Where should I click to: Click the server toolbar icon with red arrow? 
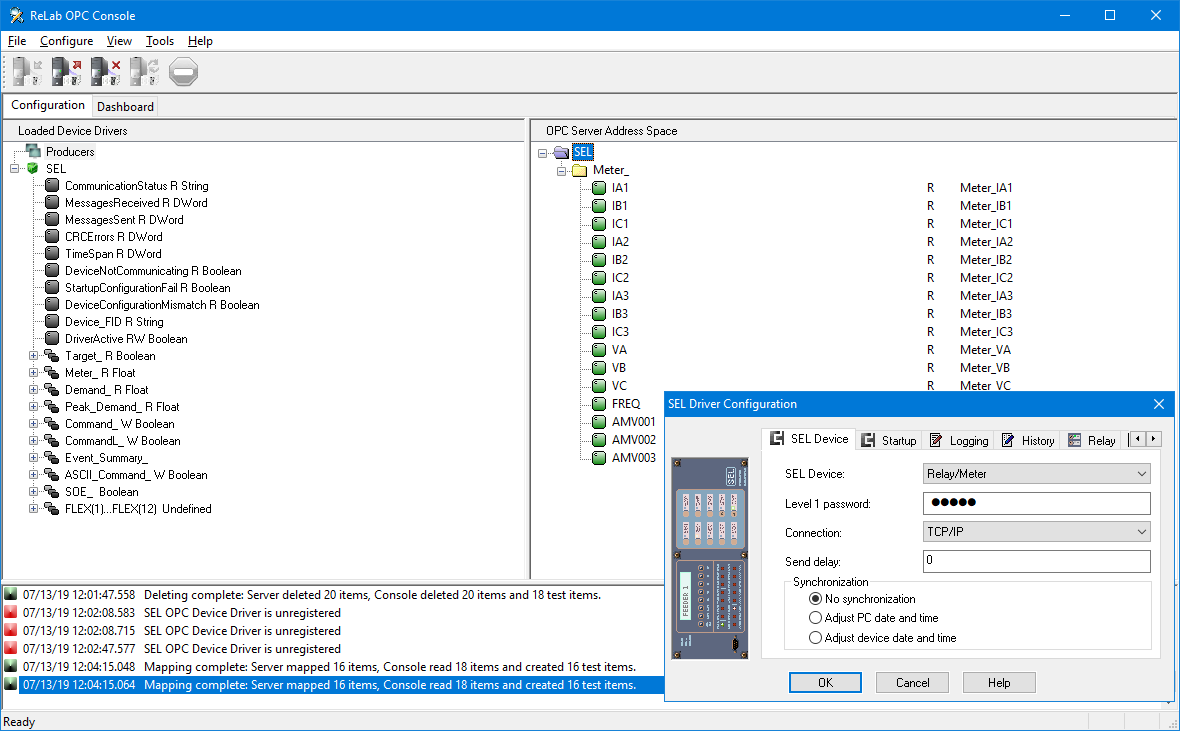click(x=67, y=71)
